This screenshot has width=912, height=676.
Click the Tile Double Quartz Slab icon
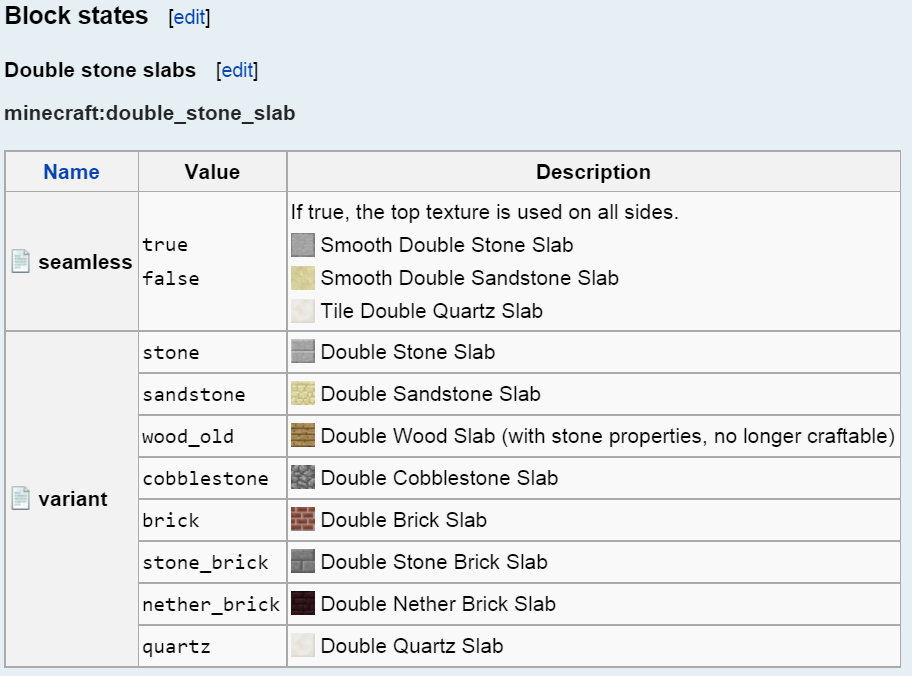pyautogui.click(x=303, y=311)
